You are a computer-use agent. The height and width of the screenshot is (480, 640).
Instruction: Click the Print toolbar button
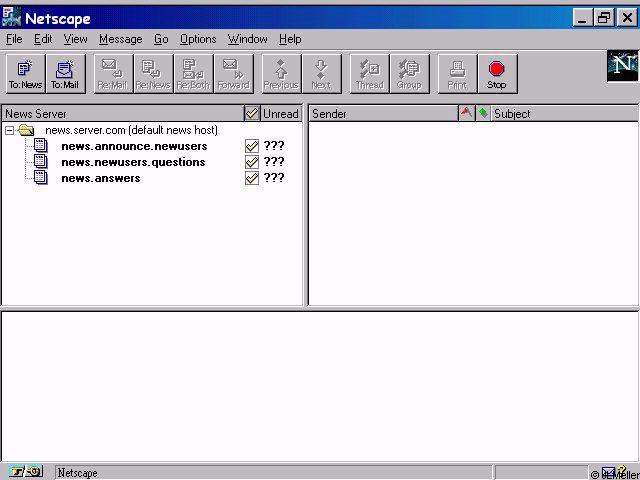457,74
